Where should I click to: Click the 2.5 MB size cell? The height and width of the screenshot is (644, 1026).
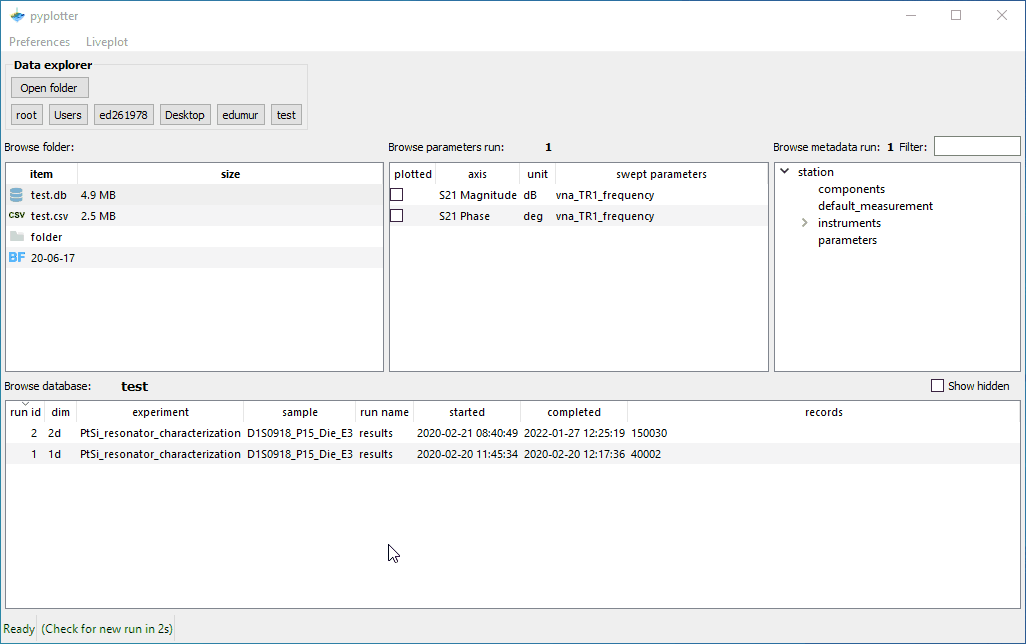tap(98, 216)
